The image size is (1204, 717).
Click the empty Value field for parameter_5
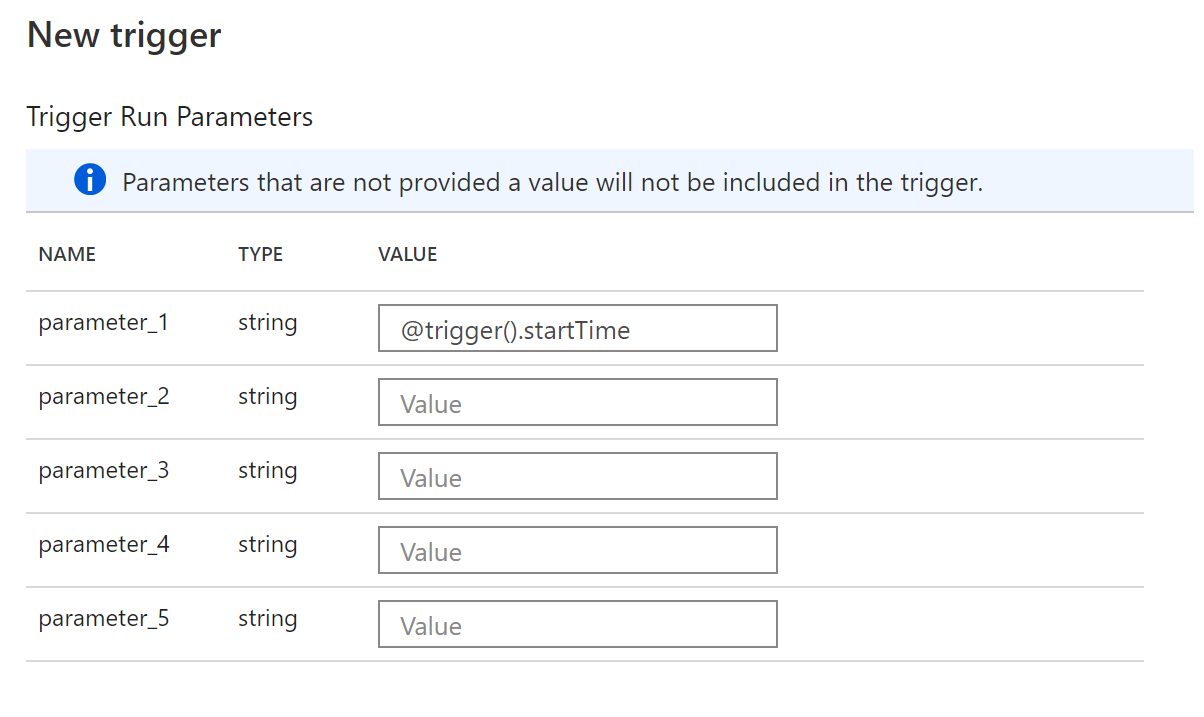click(x=578, y=624)
